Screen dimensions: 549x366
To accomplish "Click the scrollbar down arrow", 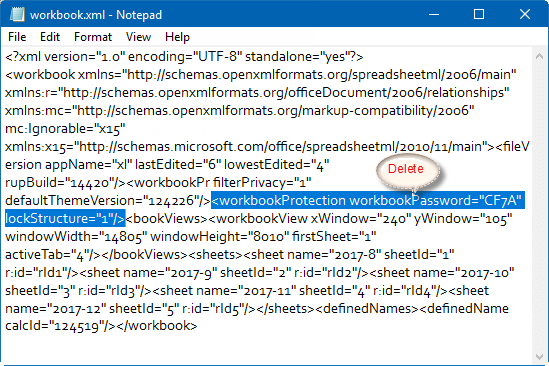I will click(x=539, y=357).
